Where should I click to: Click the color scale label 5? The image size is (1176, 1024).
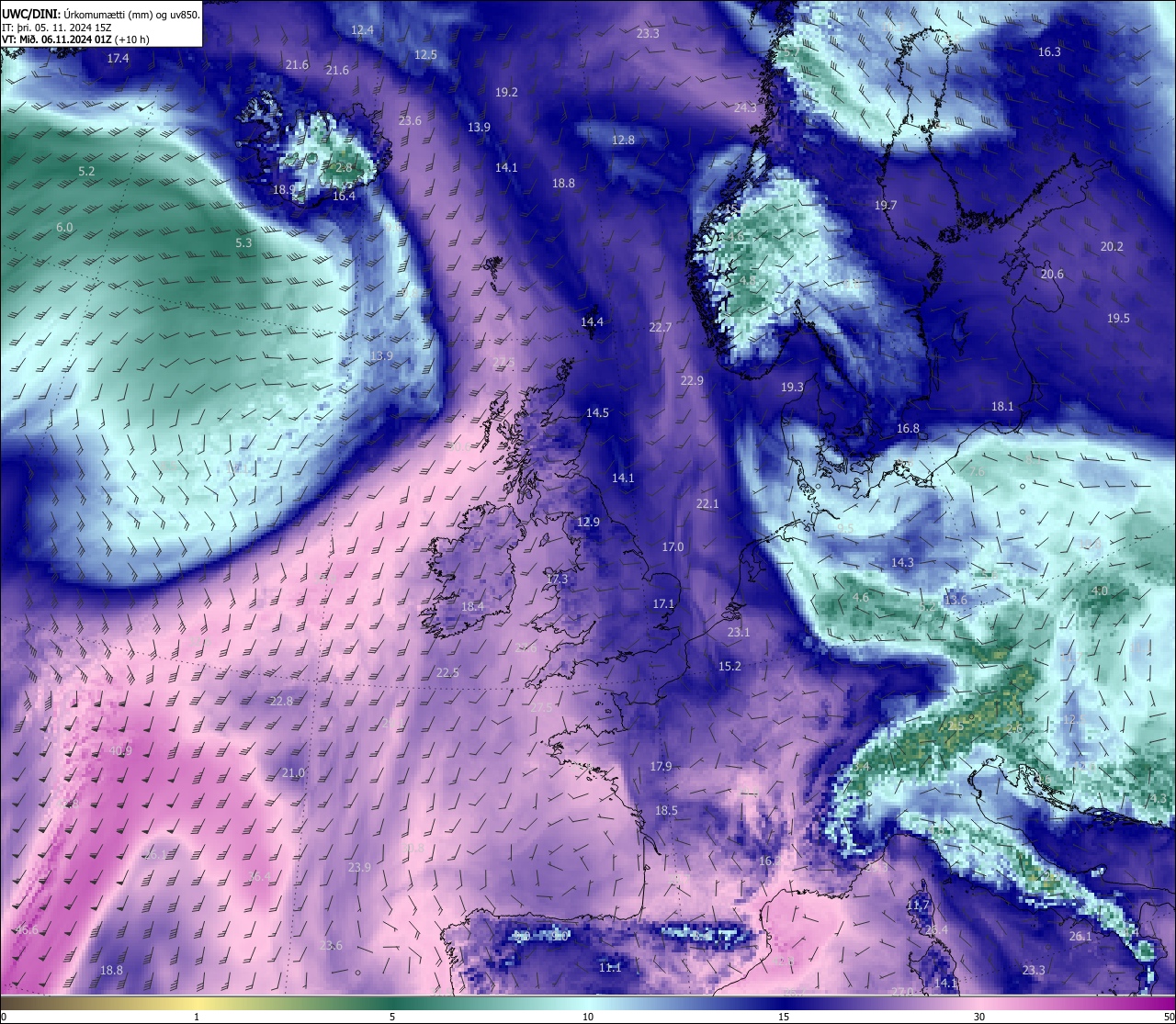click(x=392, y=1017)
